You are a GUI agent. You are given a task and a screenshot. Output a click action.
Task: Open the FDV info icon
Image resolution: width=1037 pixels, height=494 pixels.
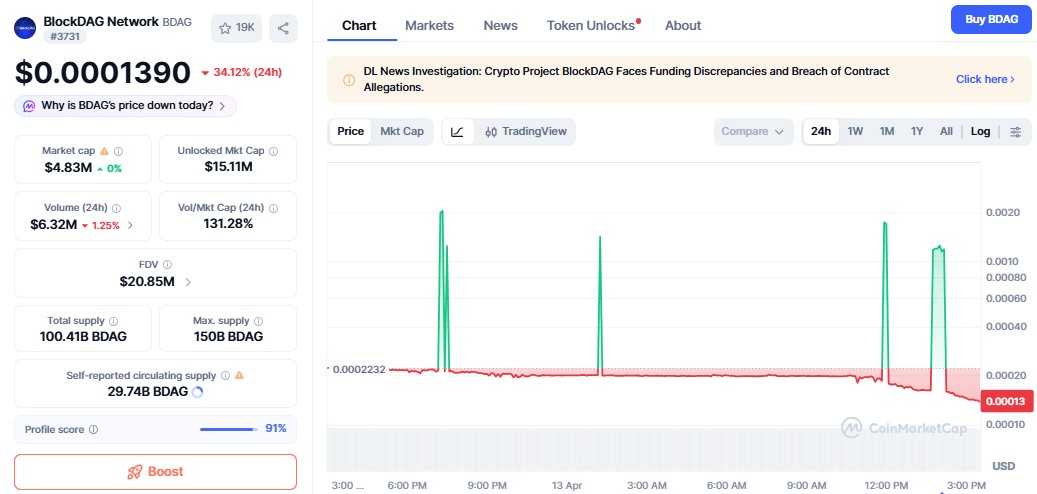167,265
